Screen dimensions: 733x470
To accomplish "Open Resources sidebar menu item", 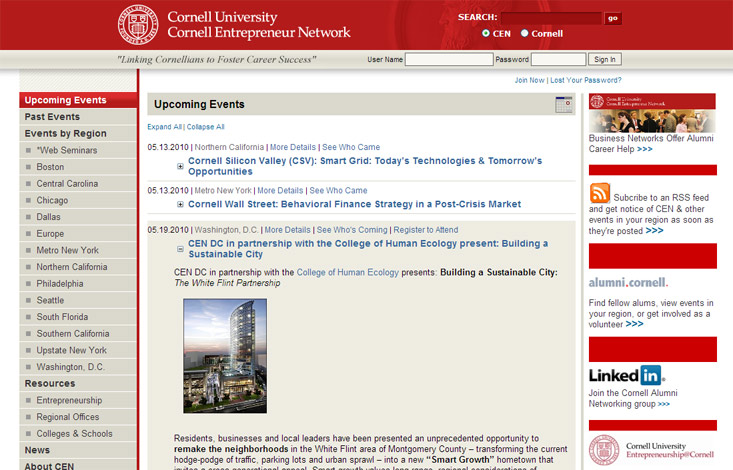I will coord(78,383).
